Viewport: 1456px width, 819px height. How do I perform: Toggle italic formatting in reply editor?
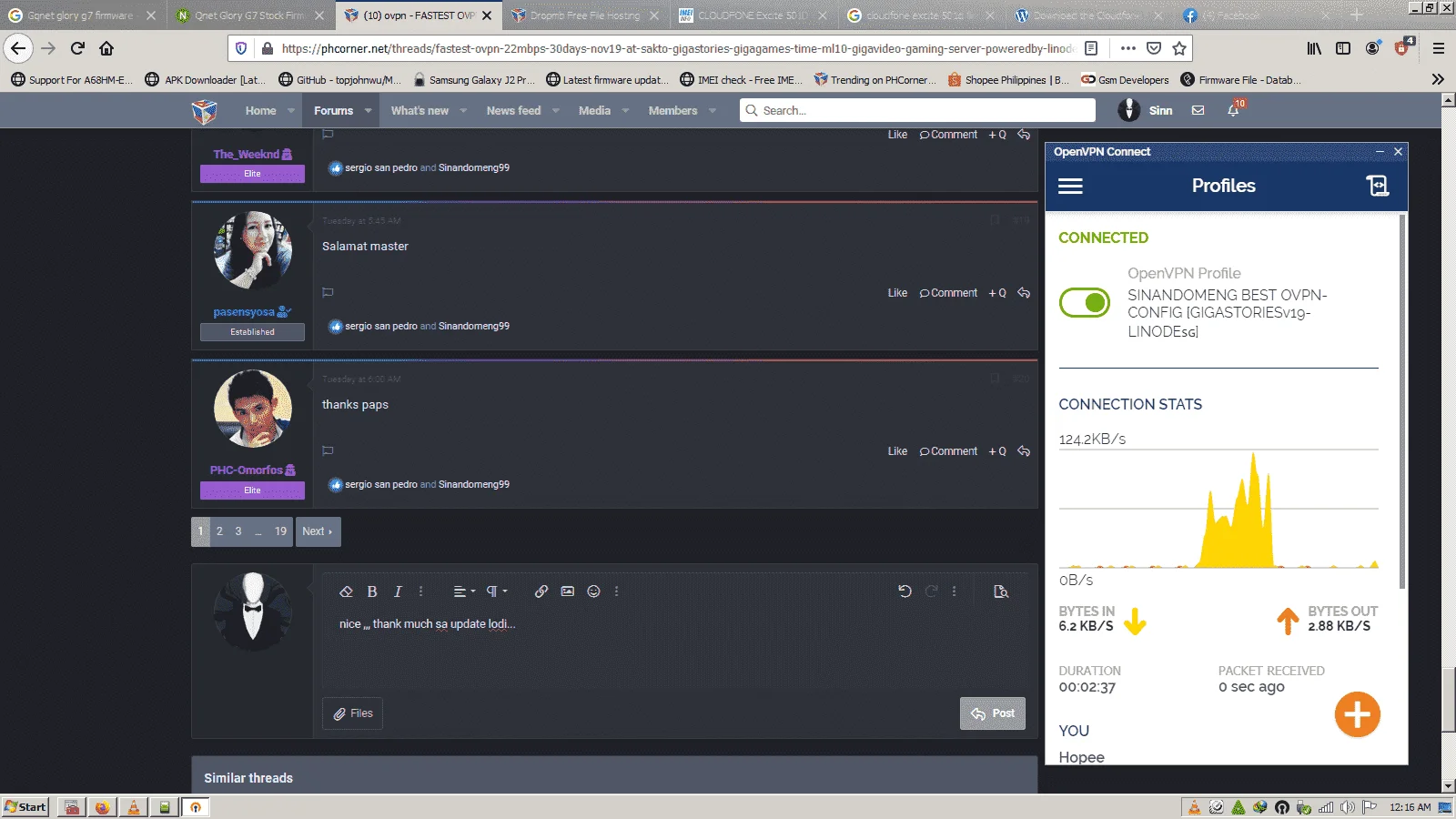398,591
